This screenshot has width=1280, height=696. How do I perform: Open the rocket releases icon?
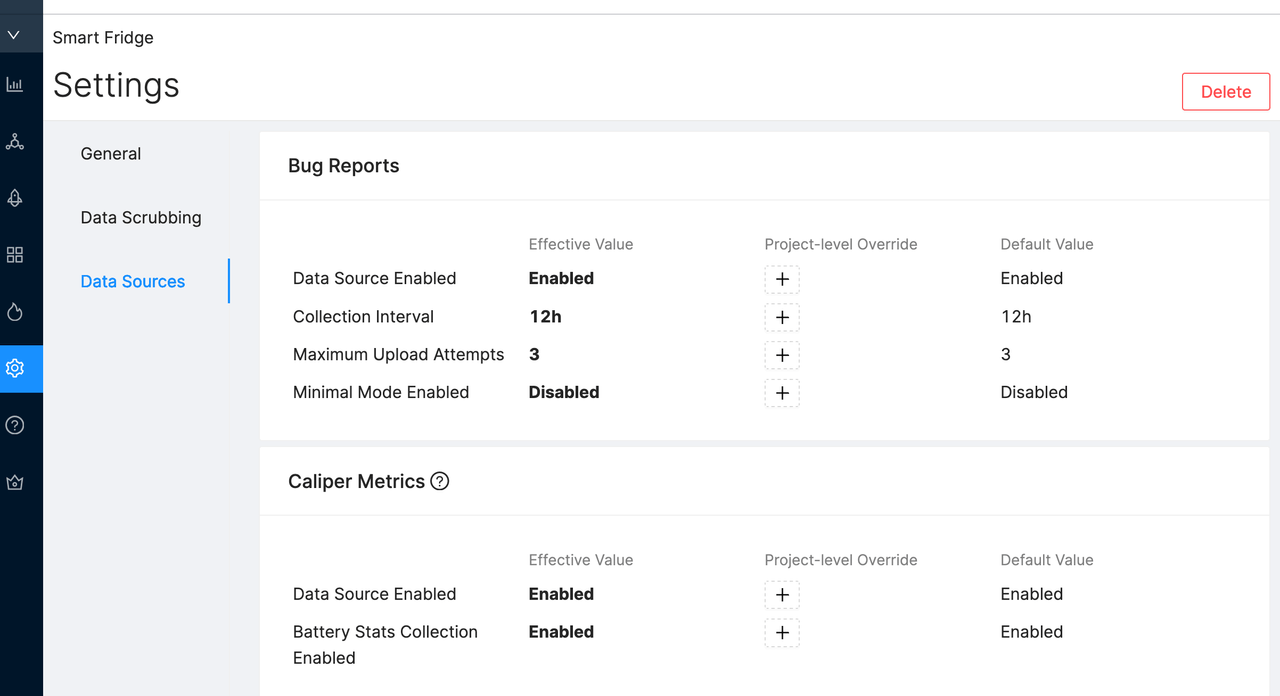coord(14,198)
